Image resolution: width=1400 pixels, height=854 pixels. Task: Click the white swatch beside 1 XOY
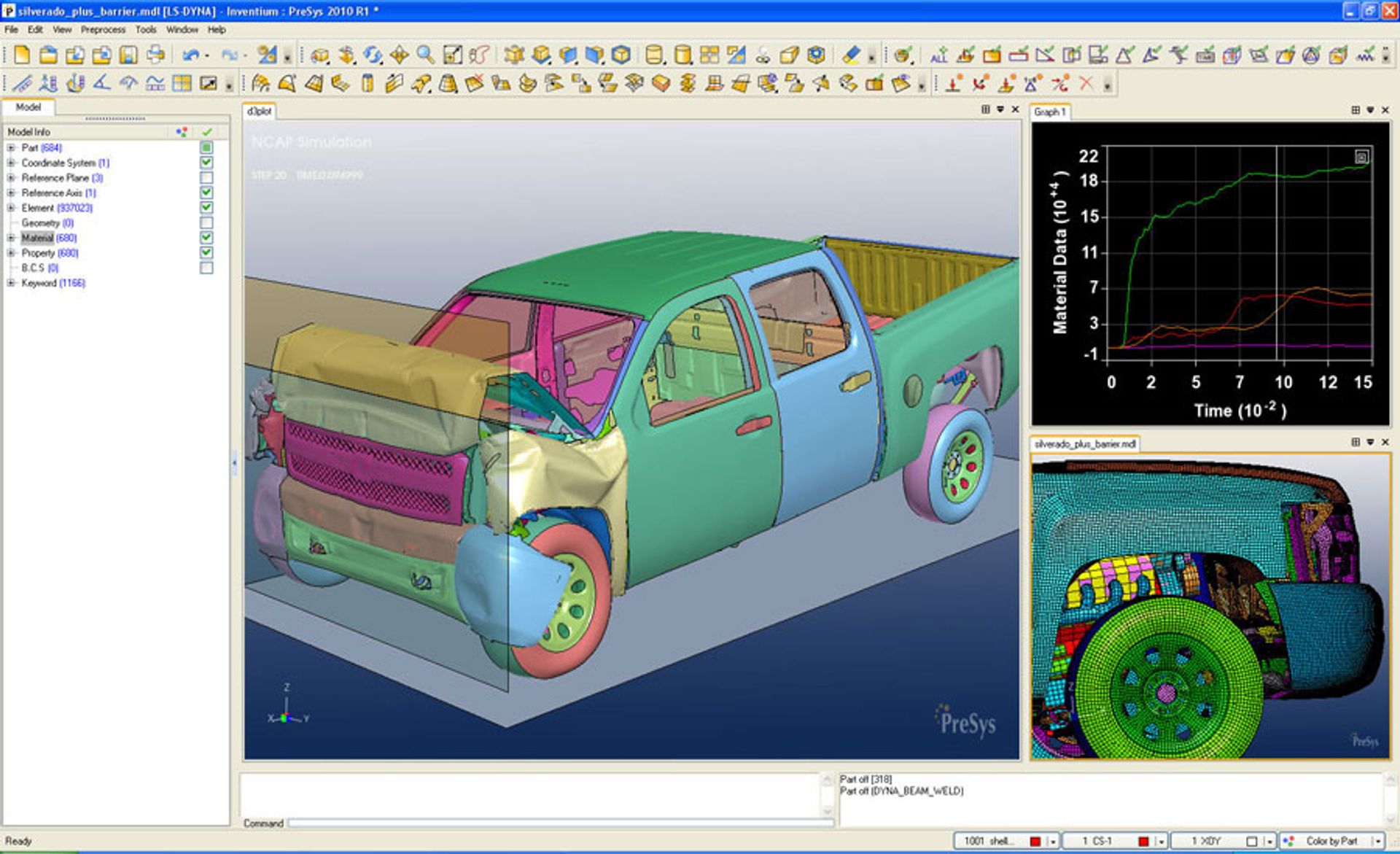(1251, 841)
